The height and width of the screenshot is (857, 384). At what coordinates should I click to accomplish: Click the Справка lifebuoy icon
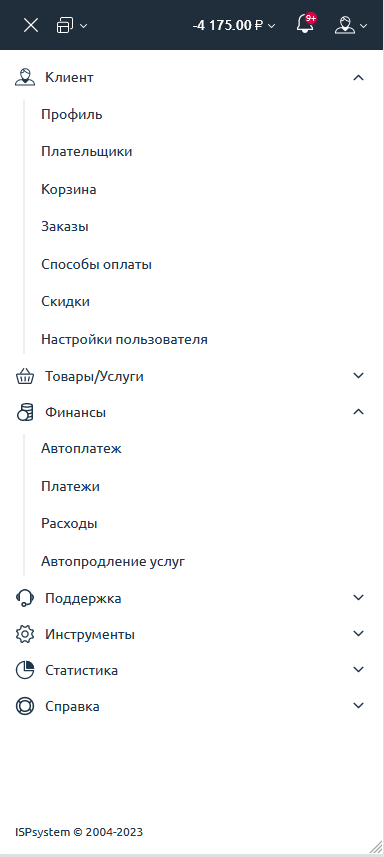pyautogui.click(x=25, y=706)
